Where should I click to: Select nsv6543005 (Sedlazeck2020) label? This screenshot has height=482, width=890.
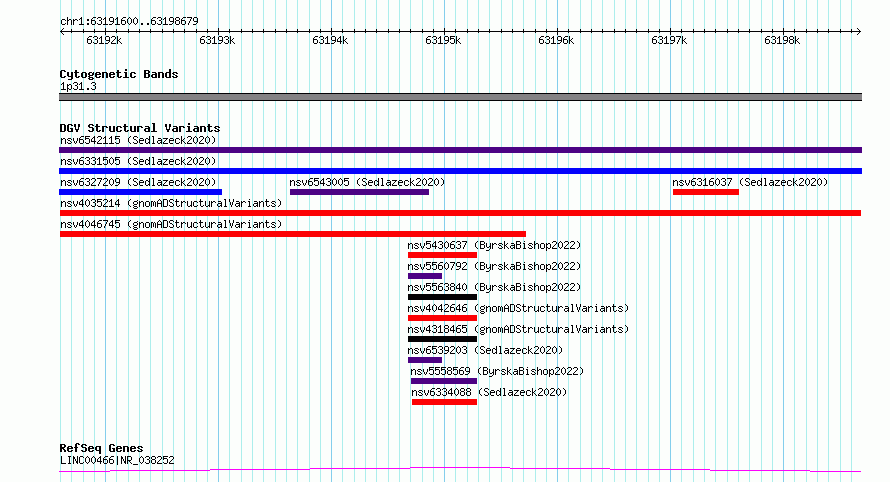[x=367, y=182]
